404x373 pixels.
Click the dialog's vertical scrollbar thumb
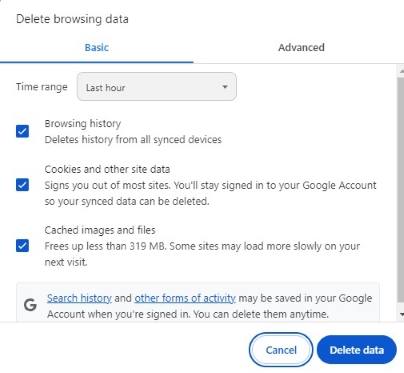[401, 190]
